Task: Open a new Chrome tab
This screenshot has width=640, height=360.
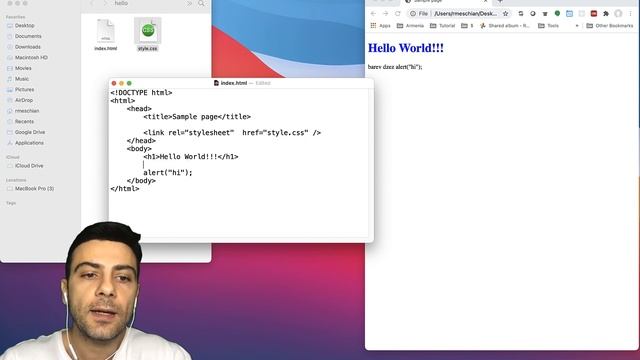Action: tap(500, 2)
